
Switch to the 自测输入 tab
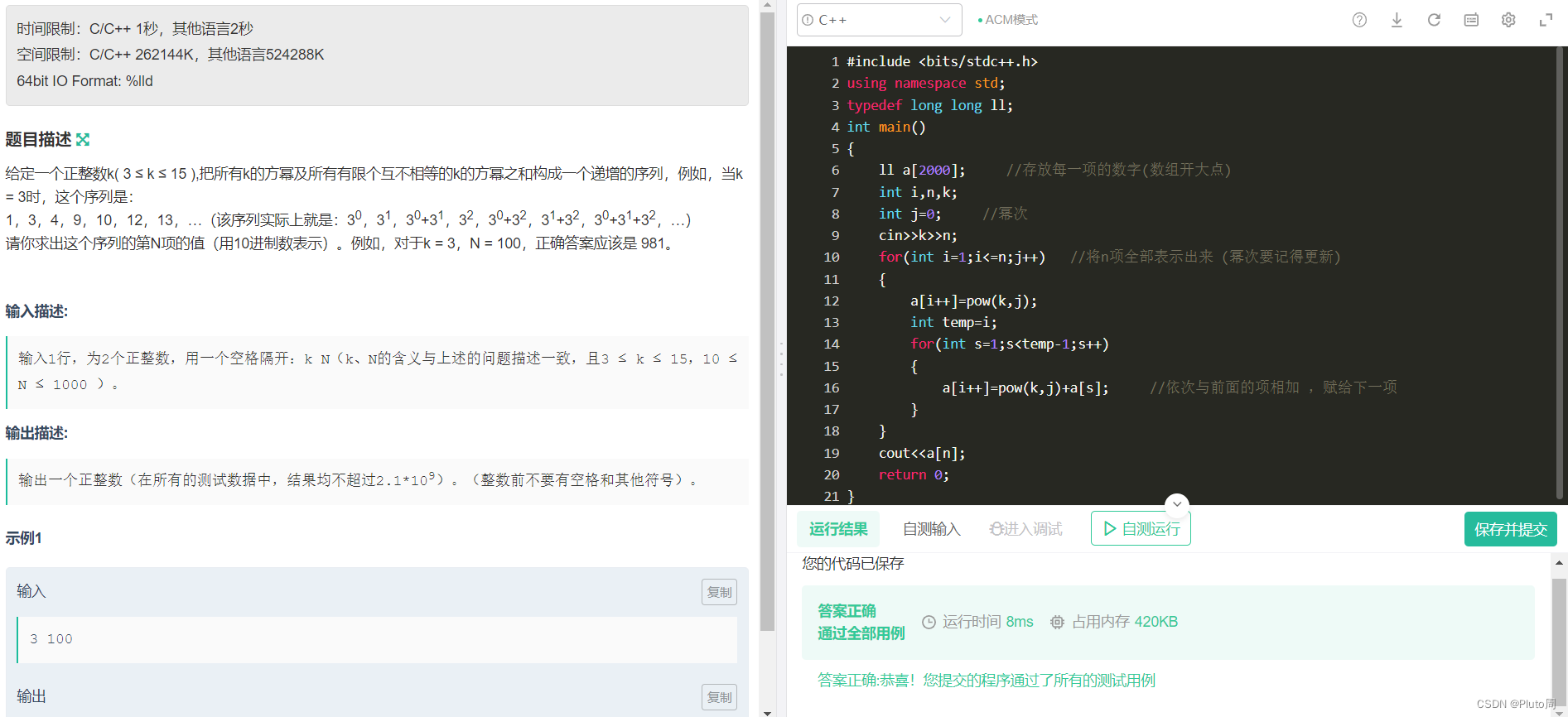pyautogui.click(x=932, y=529)
